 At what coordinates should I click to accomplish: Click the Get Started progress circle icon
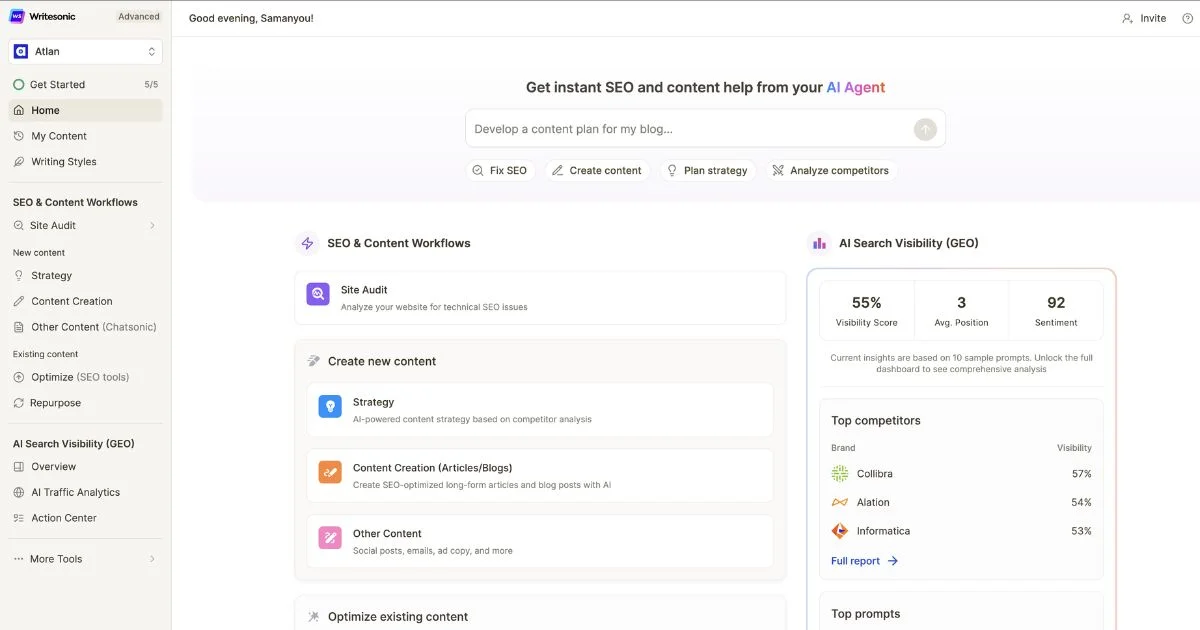19,85
